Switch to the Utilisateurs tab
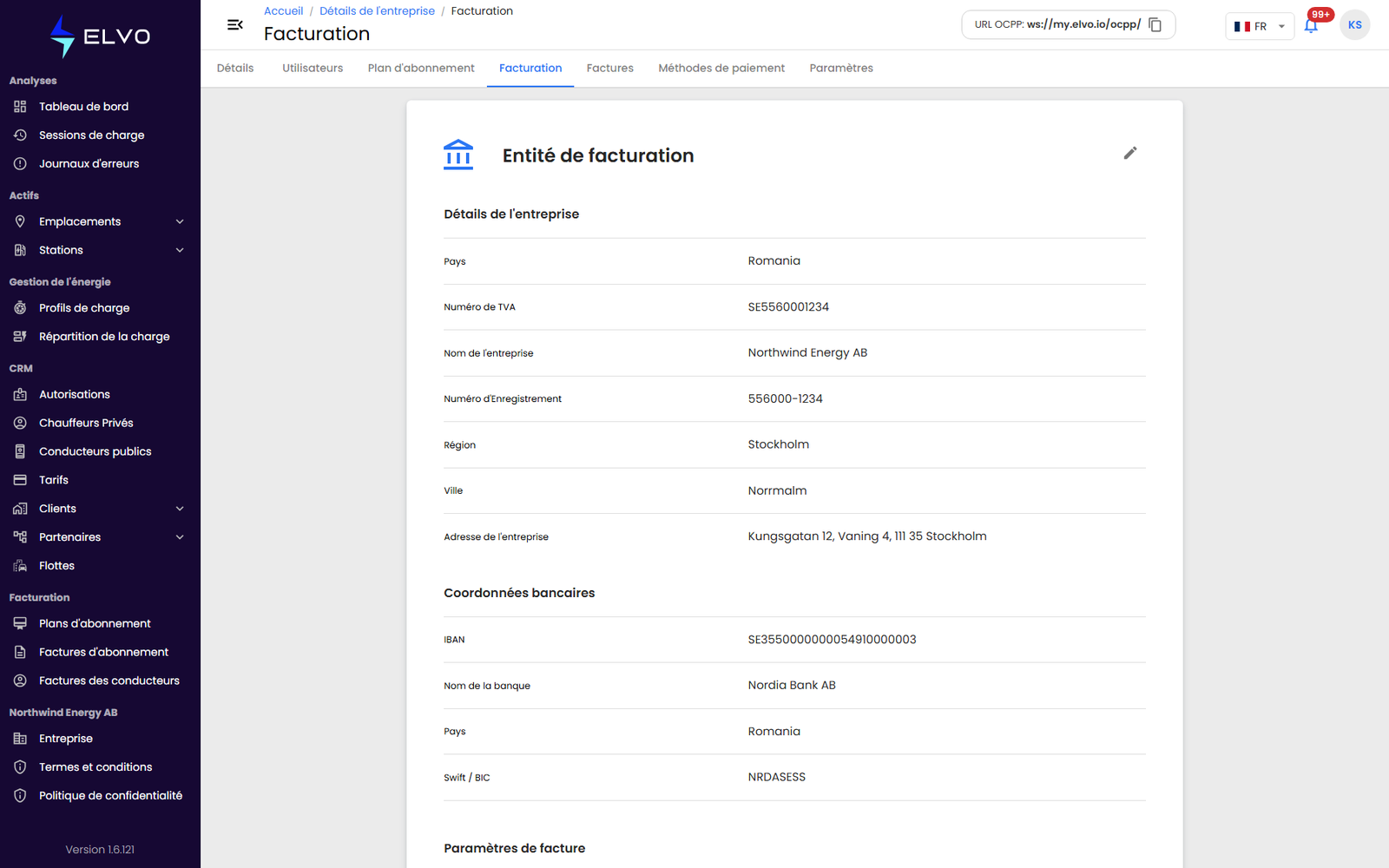This screenshot has height=868, width=1389. pos(313,68)
